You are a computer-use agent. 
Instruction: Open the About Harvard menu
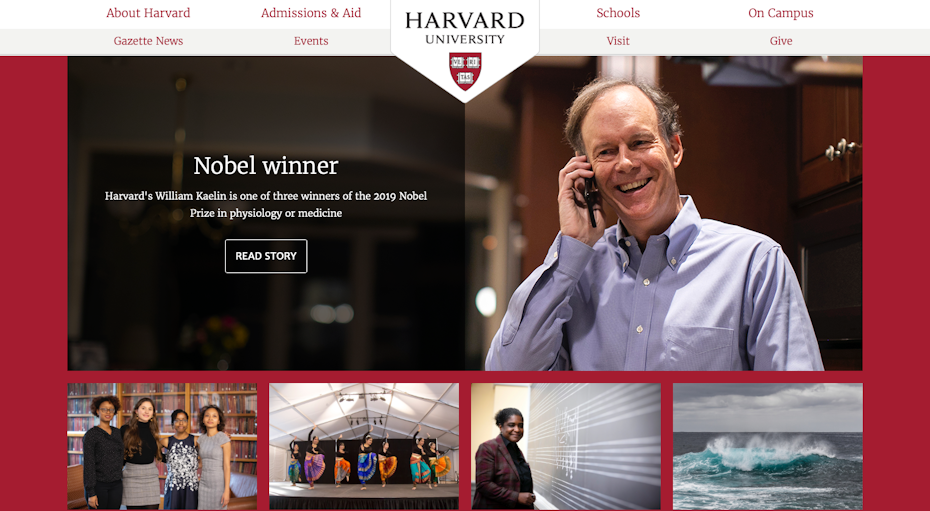pyautogui.click(x=148, y=13)
